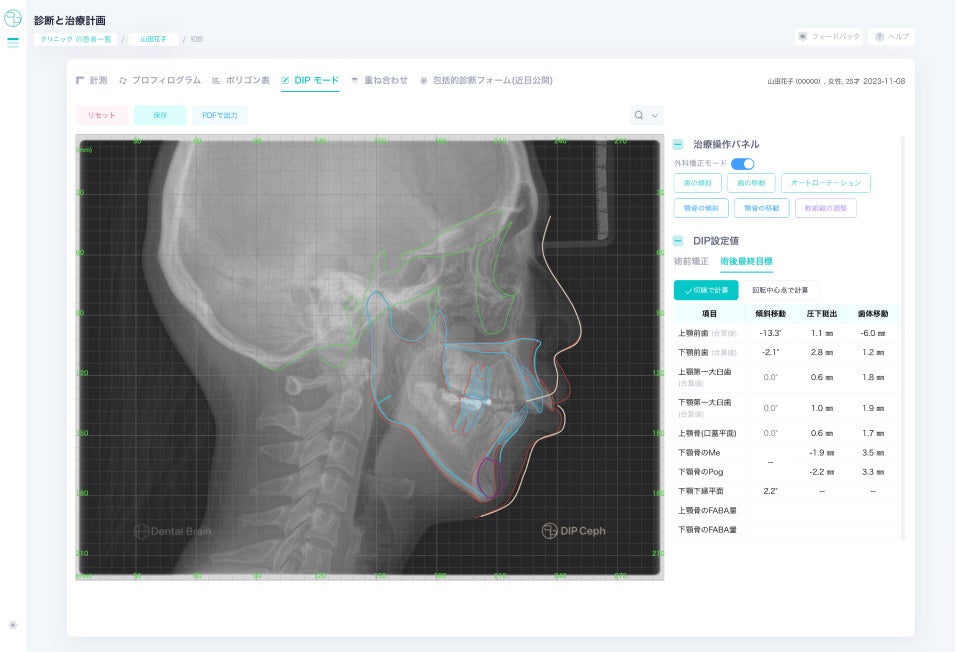Click the プロフィログラム tab icon
Screen dimensions: 956x652
coord(123,81)
